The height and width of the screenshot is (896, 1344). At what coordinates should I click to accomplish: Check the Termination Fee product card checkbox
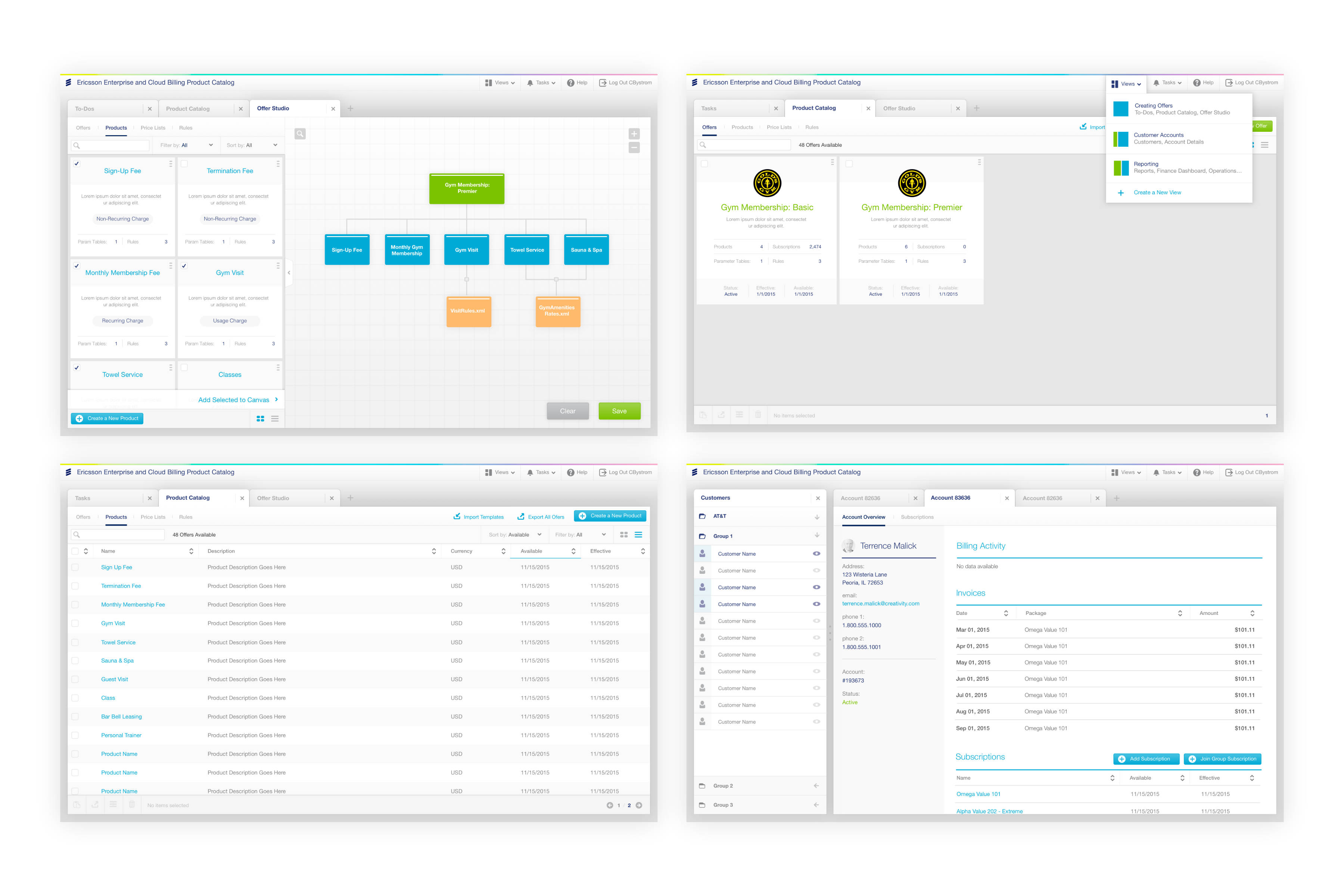point(184,164)
